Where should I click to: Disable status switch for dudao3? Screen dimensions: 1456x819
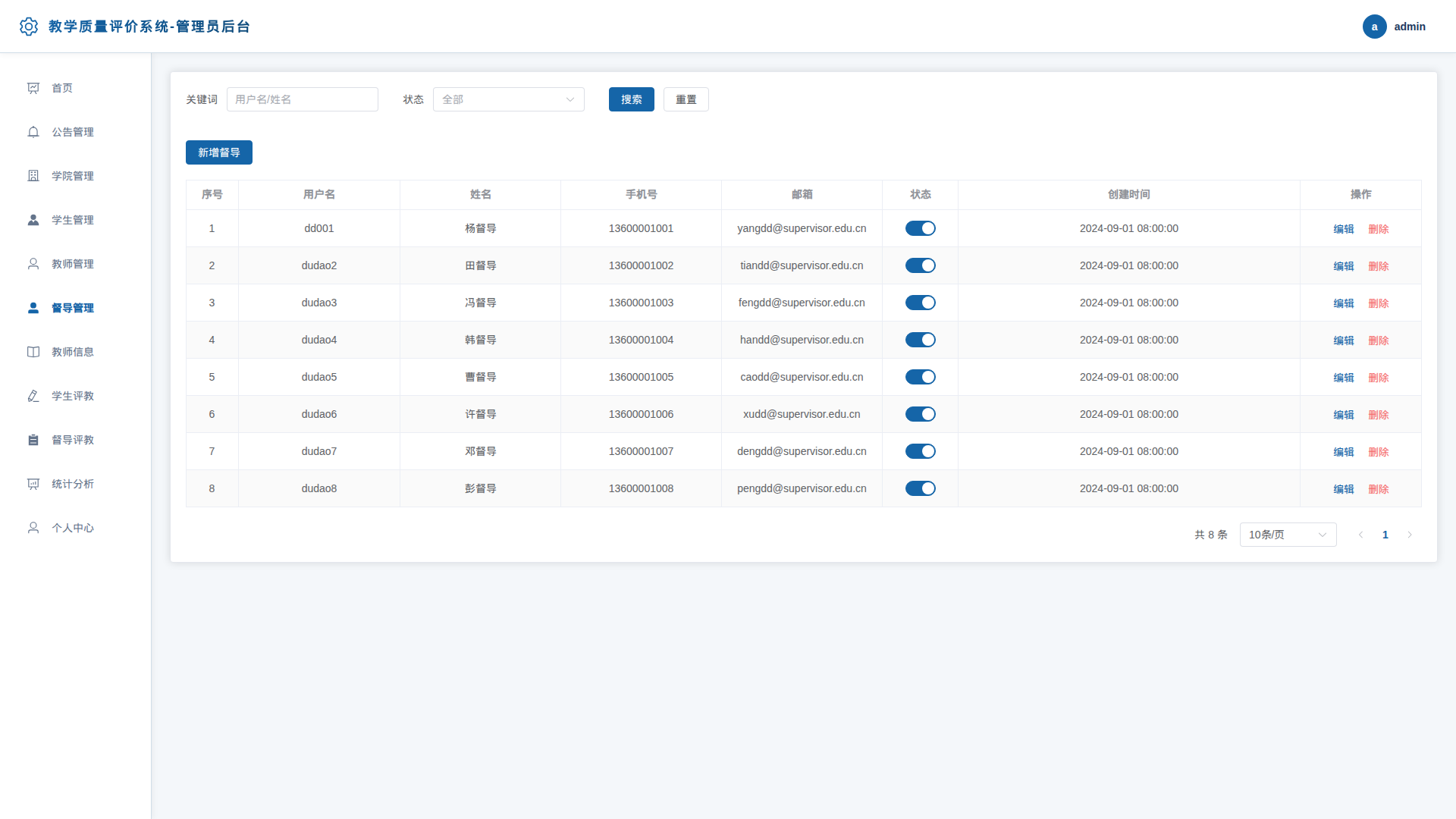coord(920,303)
